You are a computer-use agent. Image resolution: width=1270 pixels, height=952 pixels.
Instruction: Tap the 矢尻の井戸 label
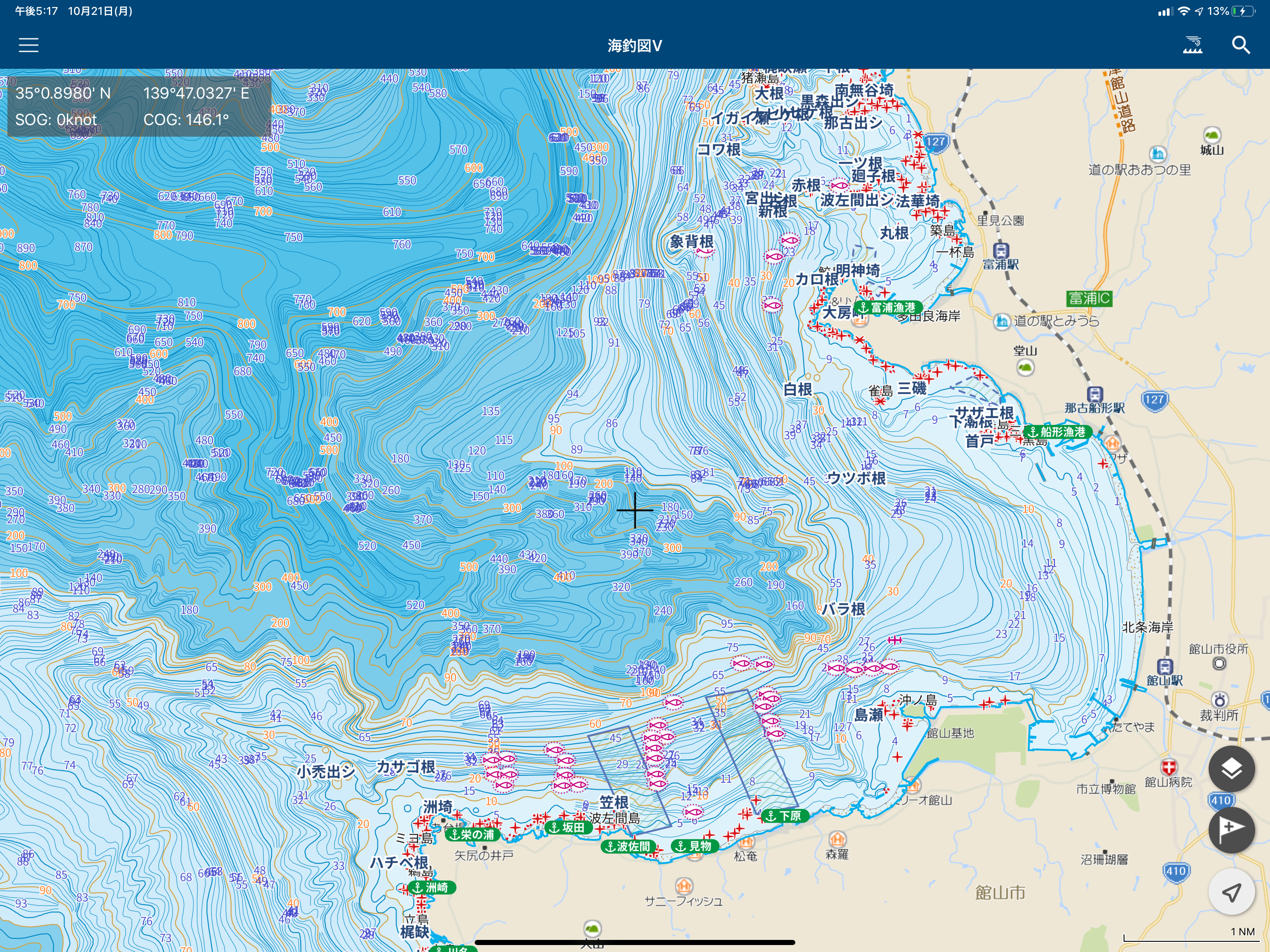click(x=484, y=855)
